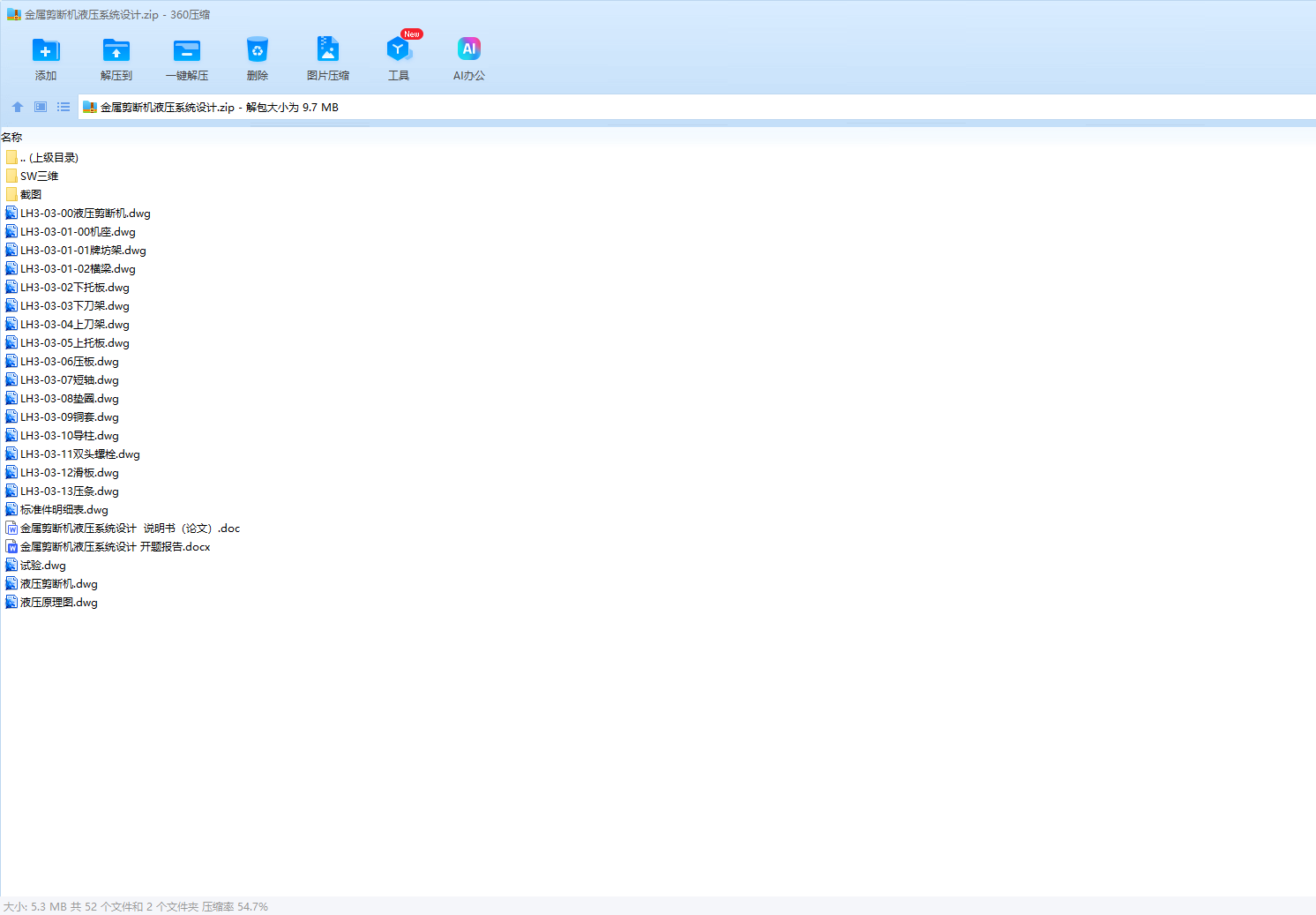Click dwg icon of LH3-03-00液压剪断机.dwg
1316x915 pixels.
(x=11, y=213)
